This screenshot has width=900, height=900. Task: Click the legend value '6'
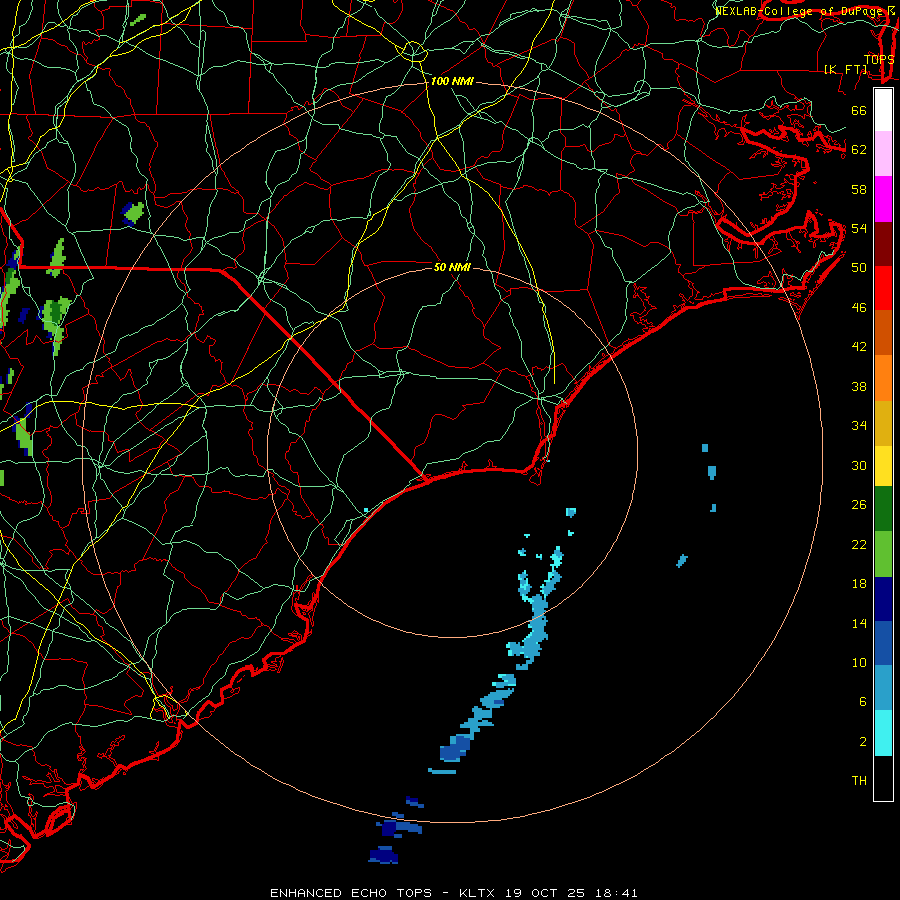pyautogui.click(x=863, y=702)
